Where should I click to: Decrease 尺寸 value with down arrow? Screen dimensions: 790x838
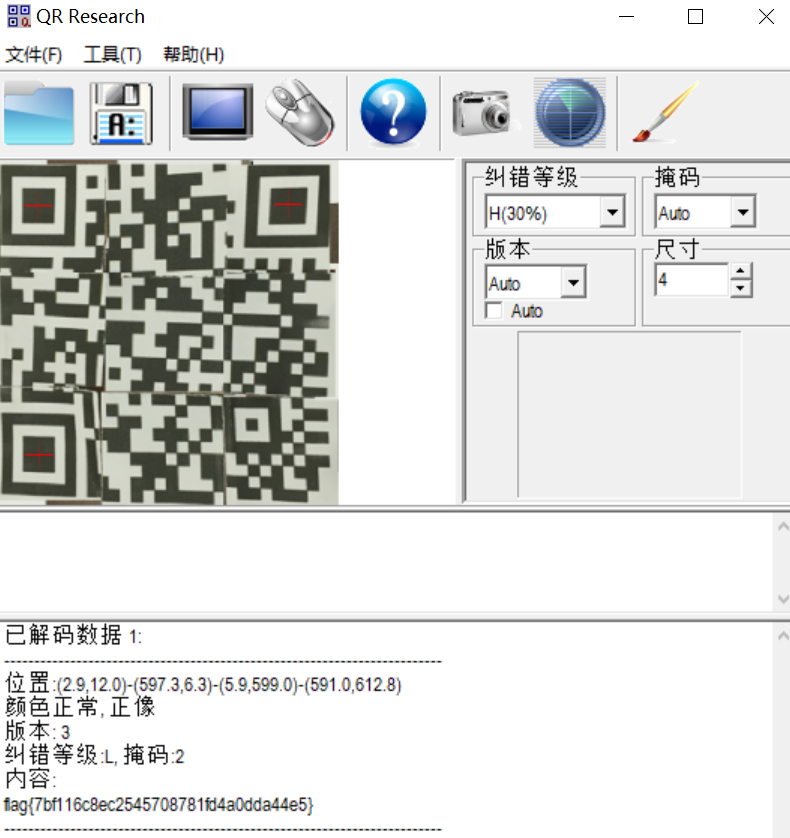[x=740, y=288]
